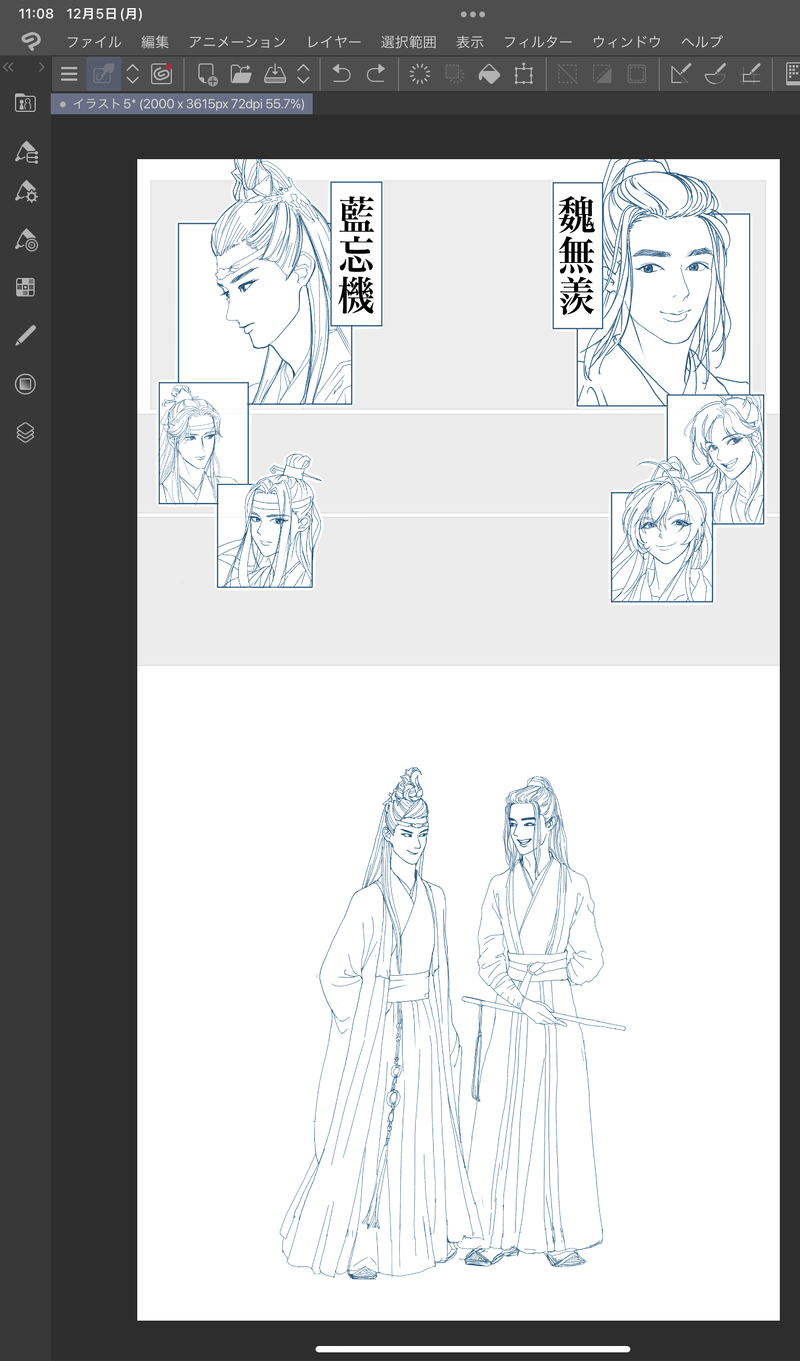Collapse palette dock with left double chevron

click(9, 67)
